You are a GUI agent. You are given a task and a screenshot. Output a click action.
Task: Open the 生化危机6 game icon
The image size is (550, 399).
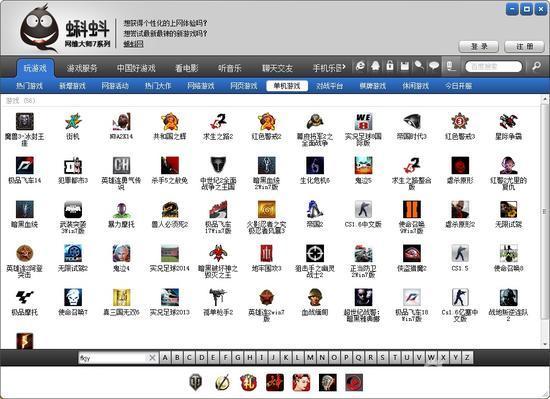[315, 165]
